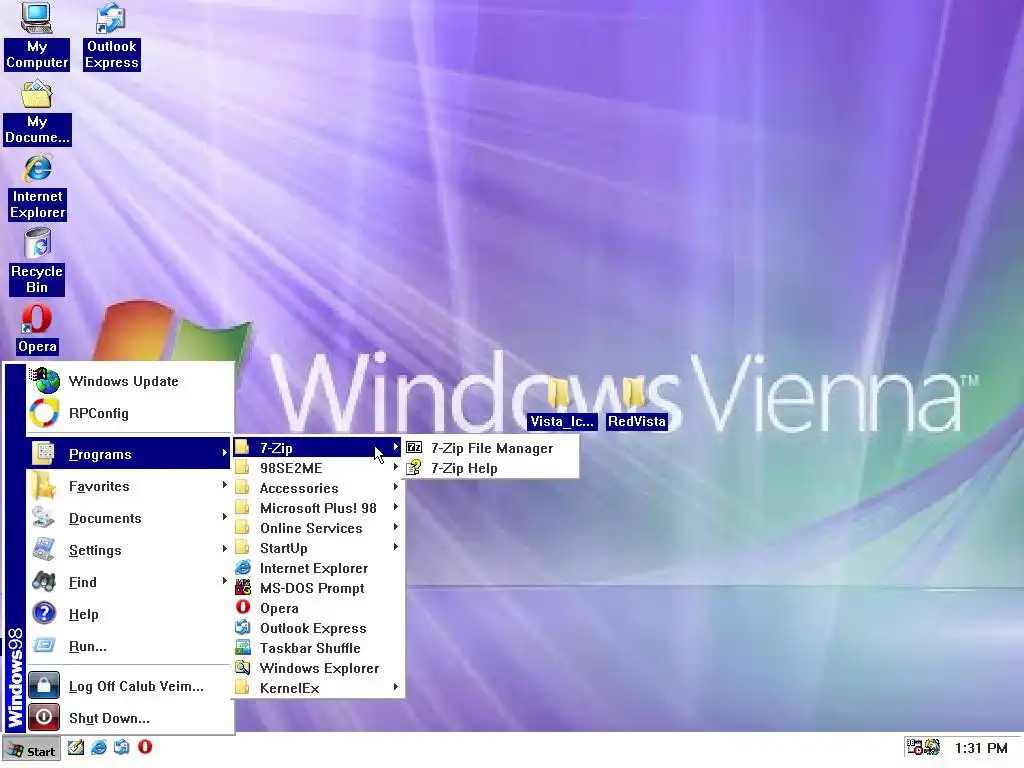
Task: Open the My Computer desktop icon
Action: [x=37, y=36]
